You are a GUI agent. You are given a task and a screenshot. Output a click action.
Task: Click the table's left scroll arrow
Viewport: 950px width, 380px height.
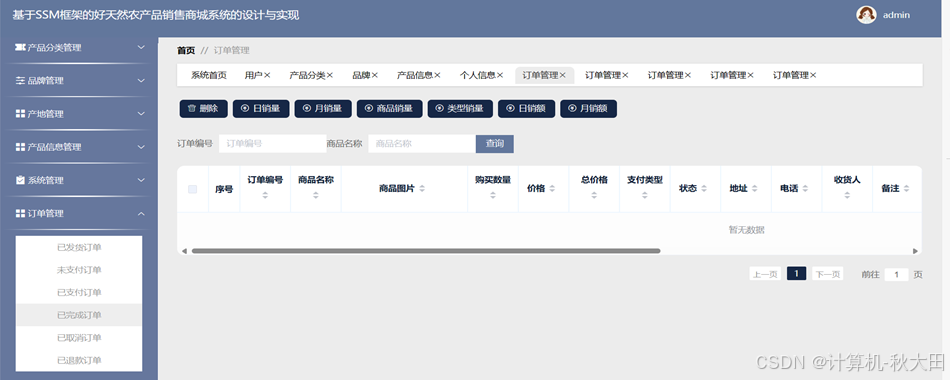(184, 251)
